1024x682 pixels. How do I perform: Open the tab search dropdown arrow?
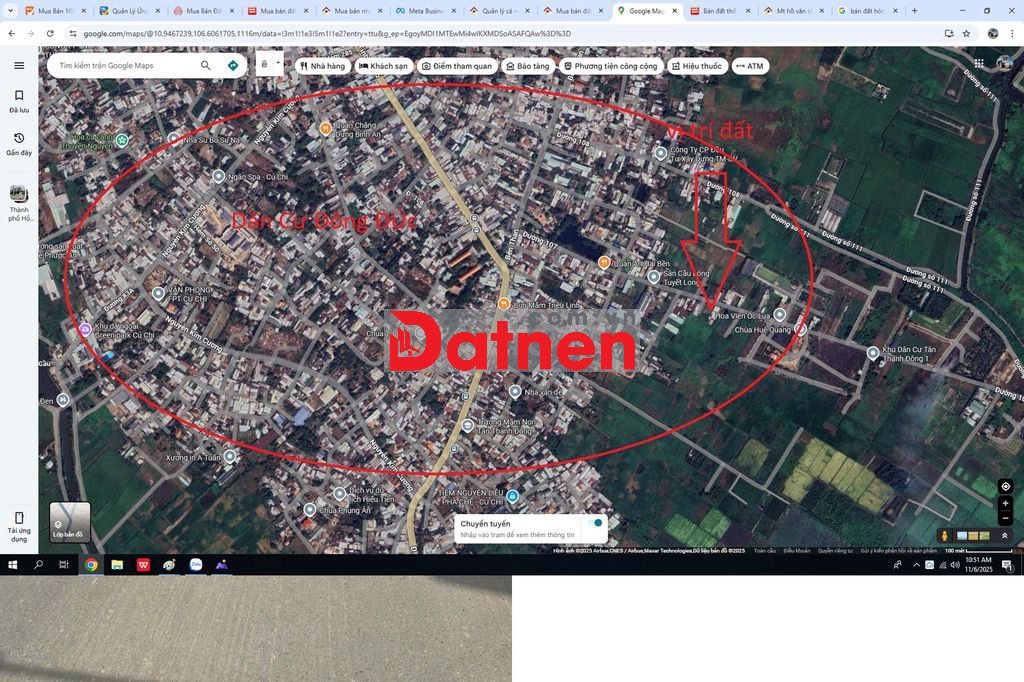point(10,10)
